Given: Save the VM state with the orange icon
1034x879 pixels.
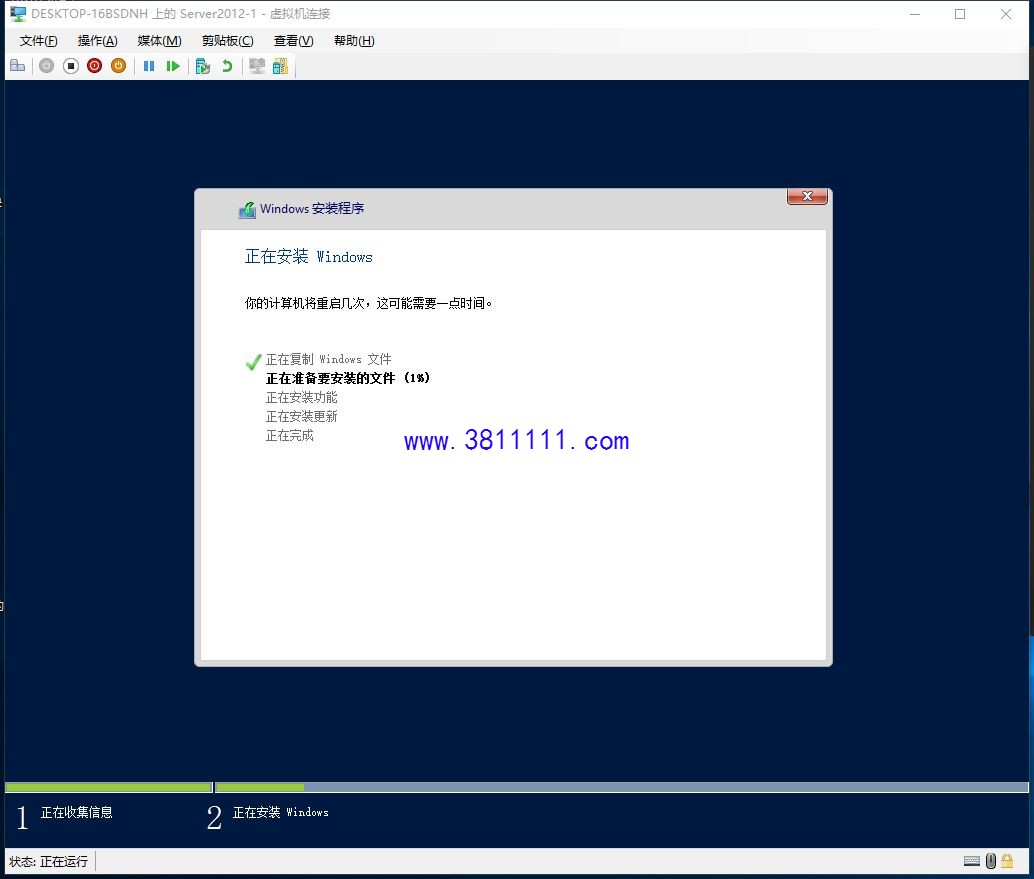Looking at the screenshot, I should point(119,66).
